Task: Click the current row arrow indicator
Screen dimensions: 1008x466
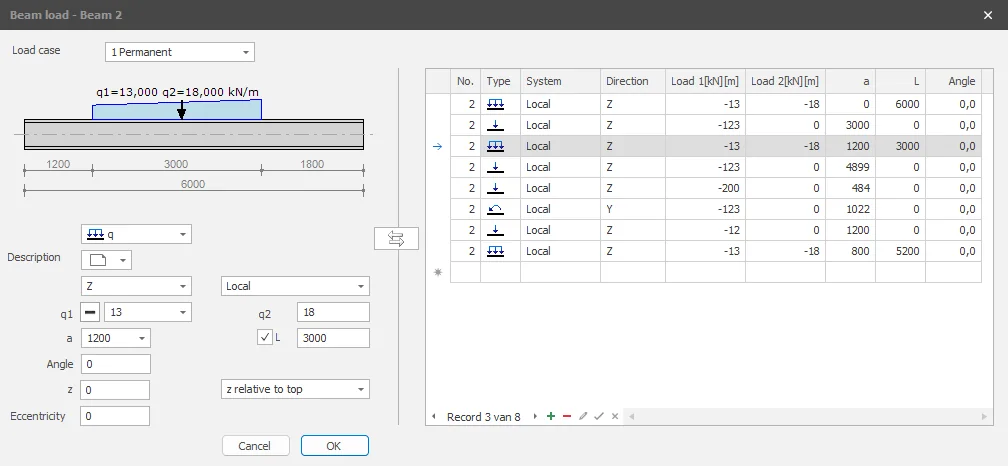Action: (438, 147)
